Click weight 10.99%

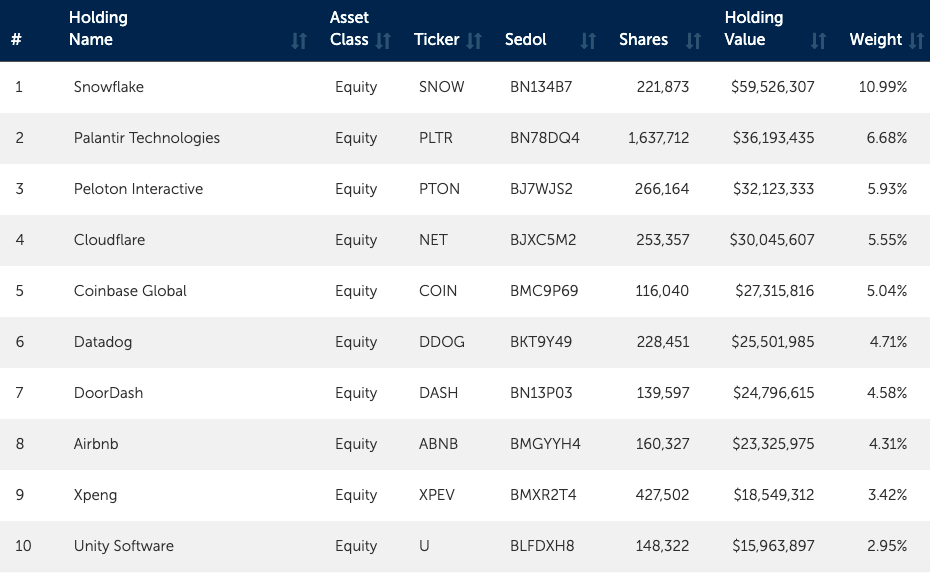pyautogui.click(x=883, y=87)
